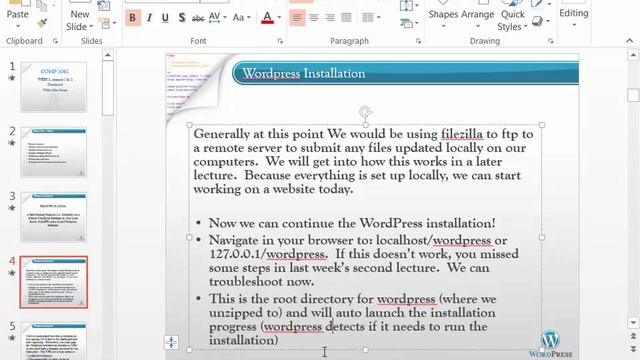Align text left
This screenshot has height=360, width=640.
click(297, 18)
